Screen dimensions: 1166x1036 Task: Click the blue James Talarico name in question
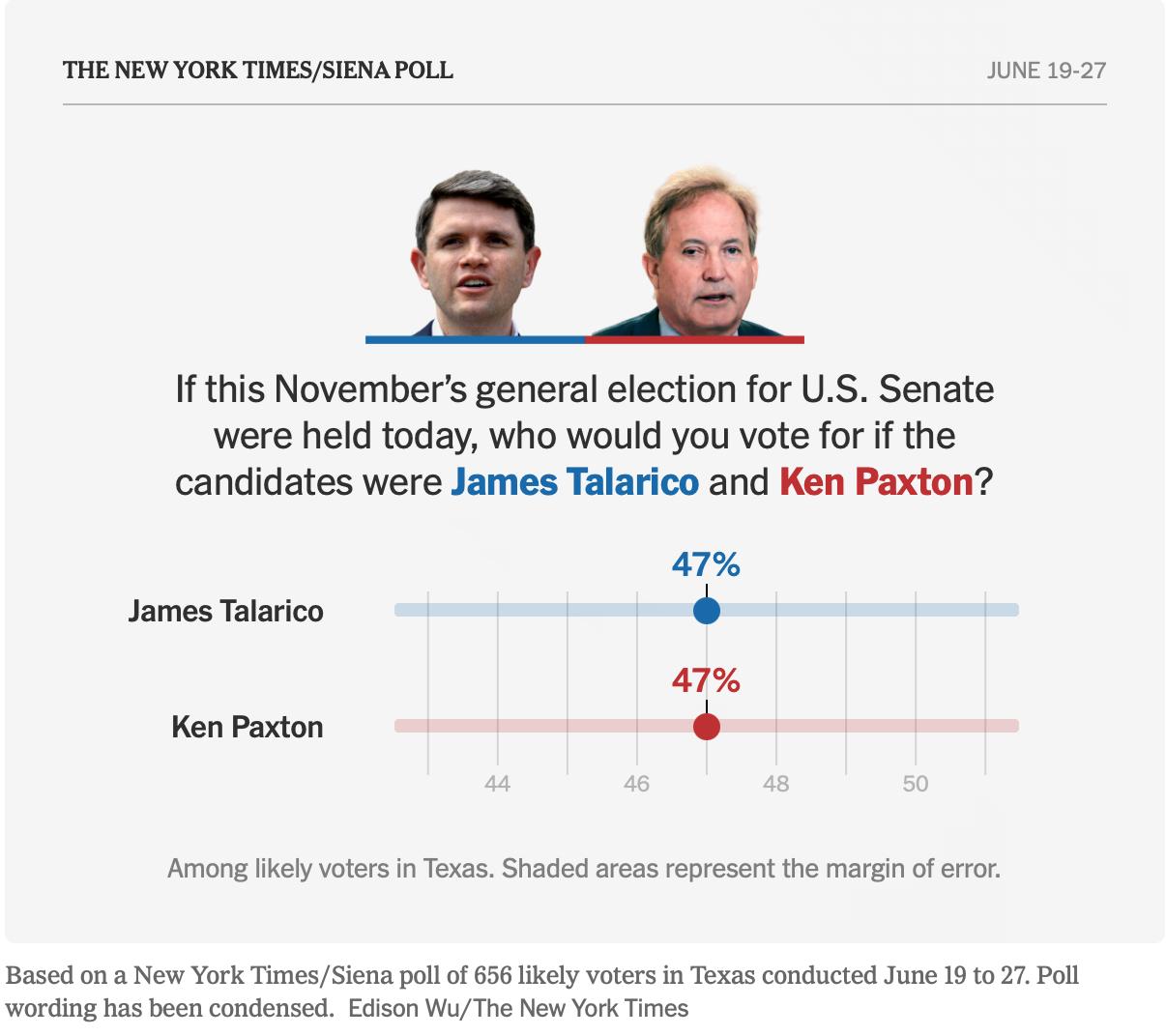(x=574, y=481)
